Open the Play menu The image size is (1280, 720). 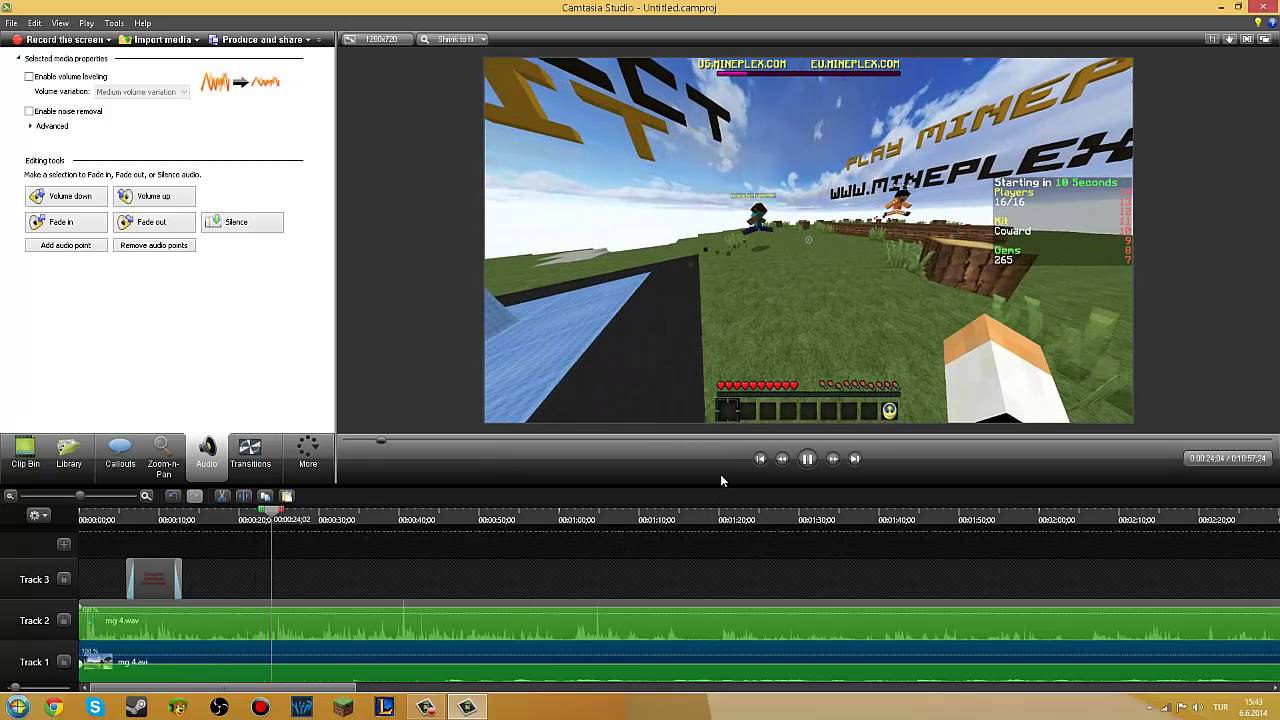pyautogui.click(x=86, y=23)
